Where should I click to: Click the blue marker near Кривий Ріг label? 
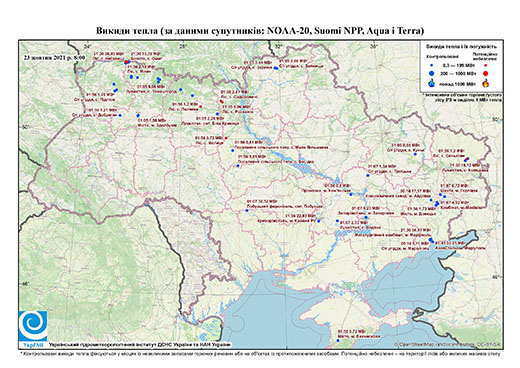tap(319, 221)
